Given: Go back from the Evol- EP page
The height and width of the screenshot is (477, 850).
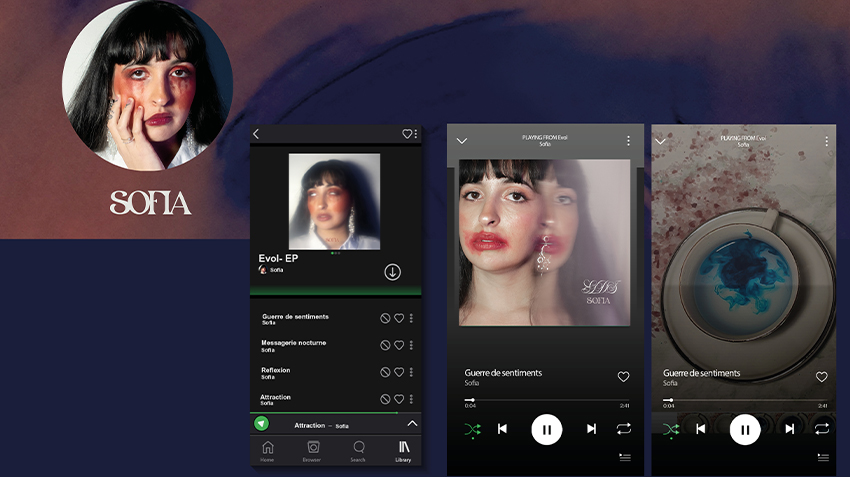Looking at the screenshot, I should coord(256,134).
